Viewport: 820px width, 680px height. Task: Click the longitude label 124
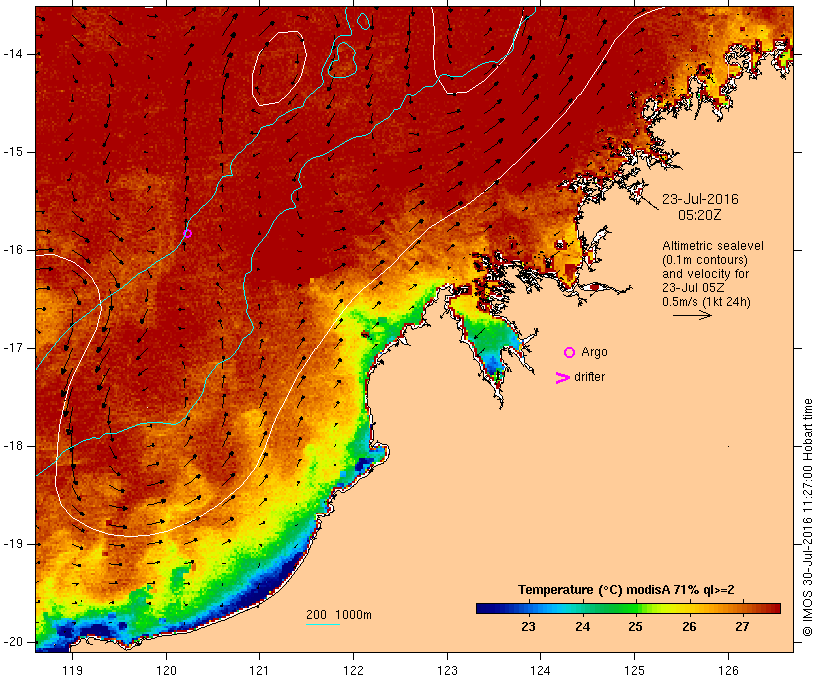click(x=540, y=671)
